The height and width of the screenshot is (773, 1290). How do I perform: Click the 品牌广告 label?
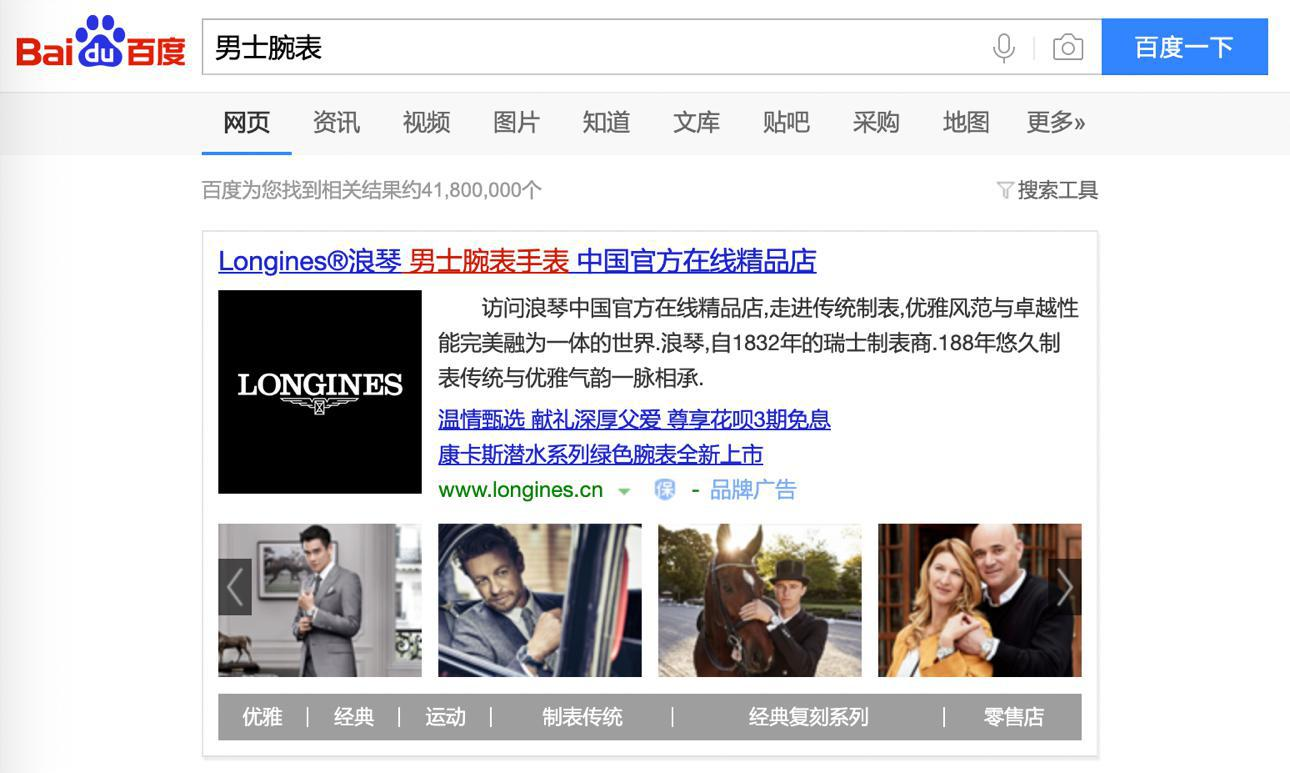pyautogui.click(x=753, y=490)
